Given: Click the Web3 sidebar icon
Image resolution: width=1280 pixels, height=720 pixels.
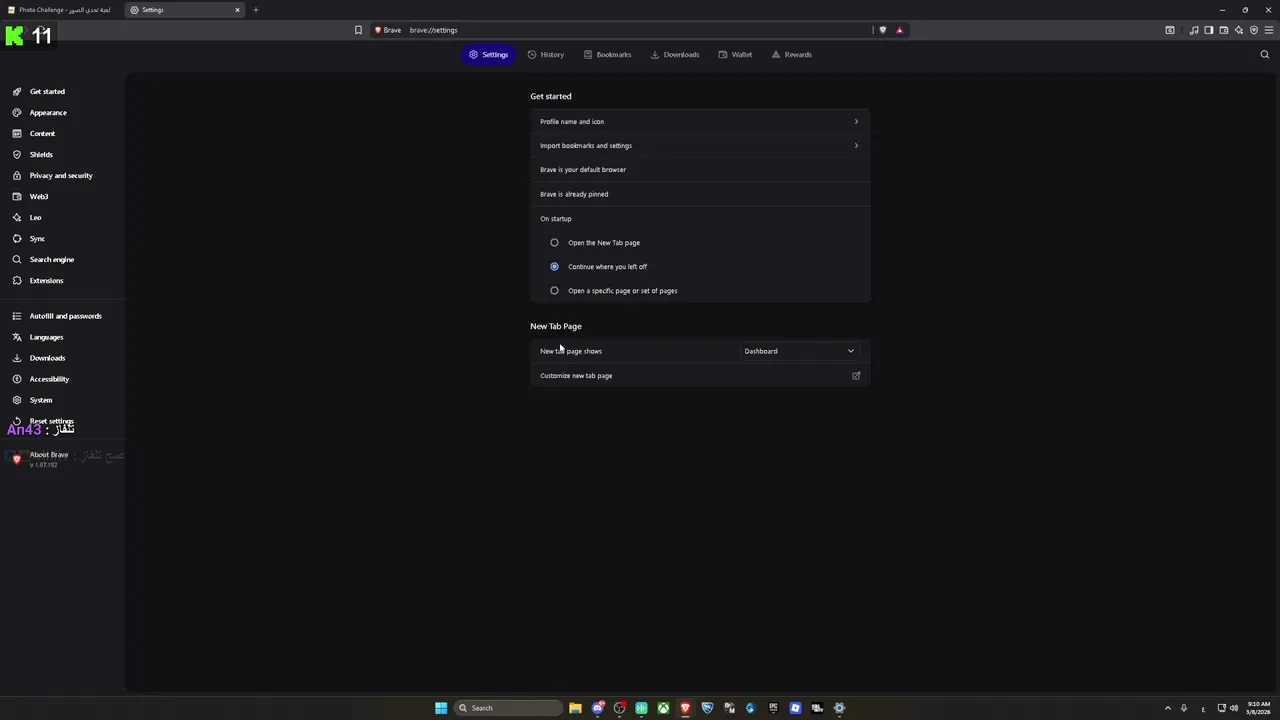Looking at the screenshot, I should (17, 196).
